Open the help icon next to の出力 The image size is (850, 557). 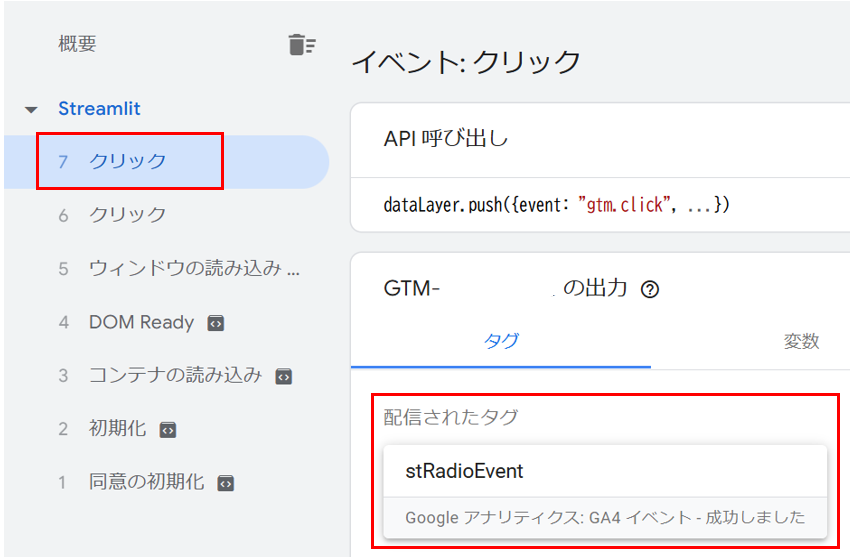coord(649,289)
